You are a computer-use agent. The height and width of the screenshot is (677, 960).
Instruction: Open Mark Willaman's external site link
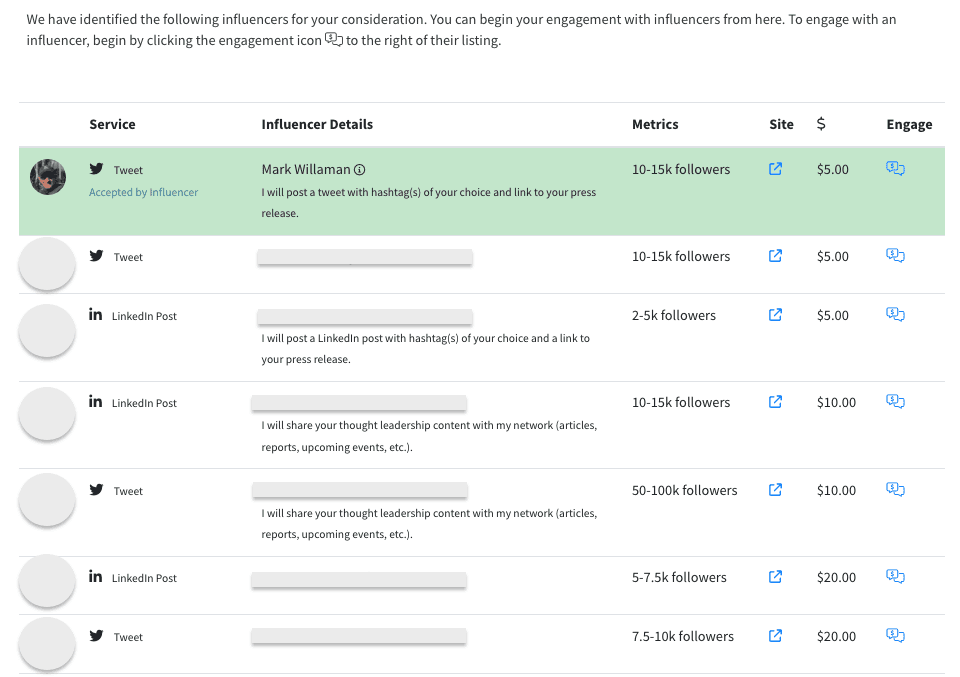coord(775,169)
